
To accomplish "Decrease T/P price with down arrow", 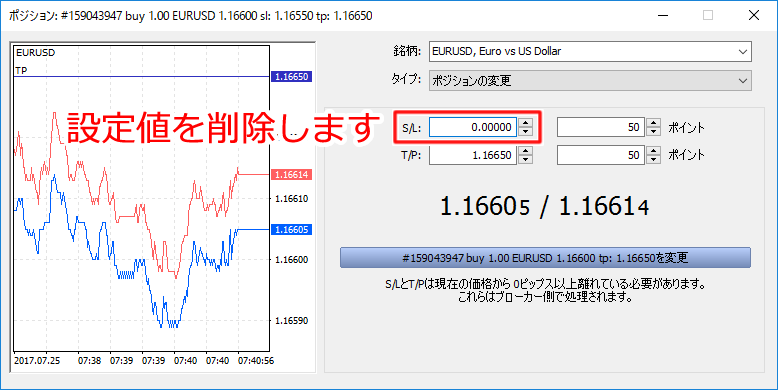I will point(525,160).
